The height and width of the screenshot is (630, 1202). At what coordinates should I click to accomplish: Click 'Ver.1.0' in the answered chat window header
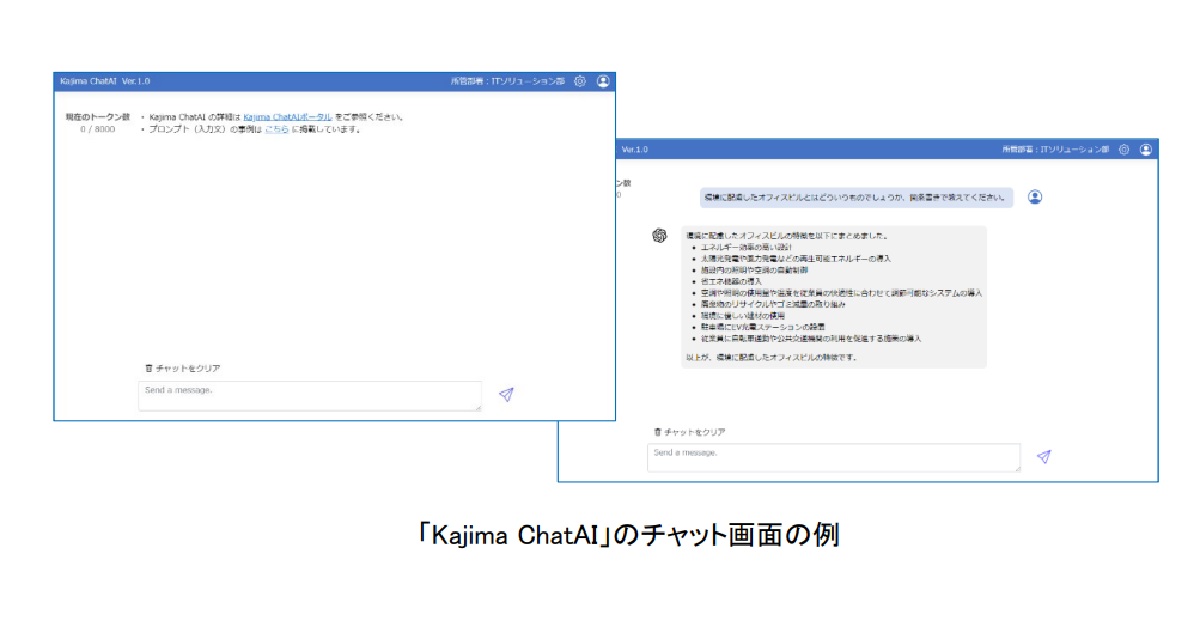coord(635,149)
